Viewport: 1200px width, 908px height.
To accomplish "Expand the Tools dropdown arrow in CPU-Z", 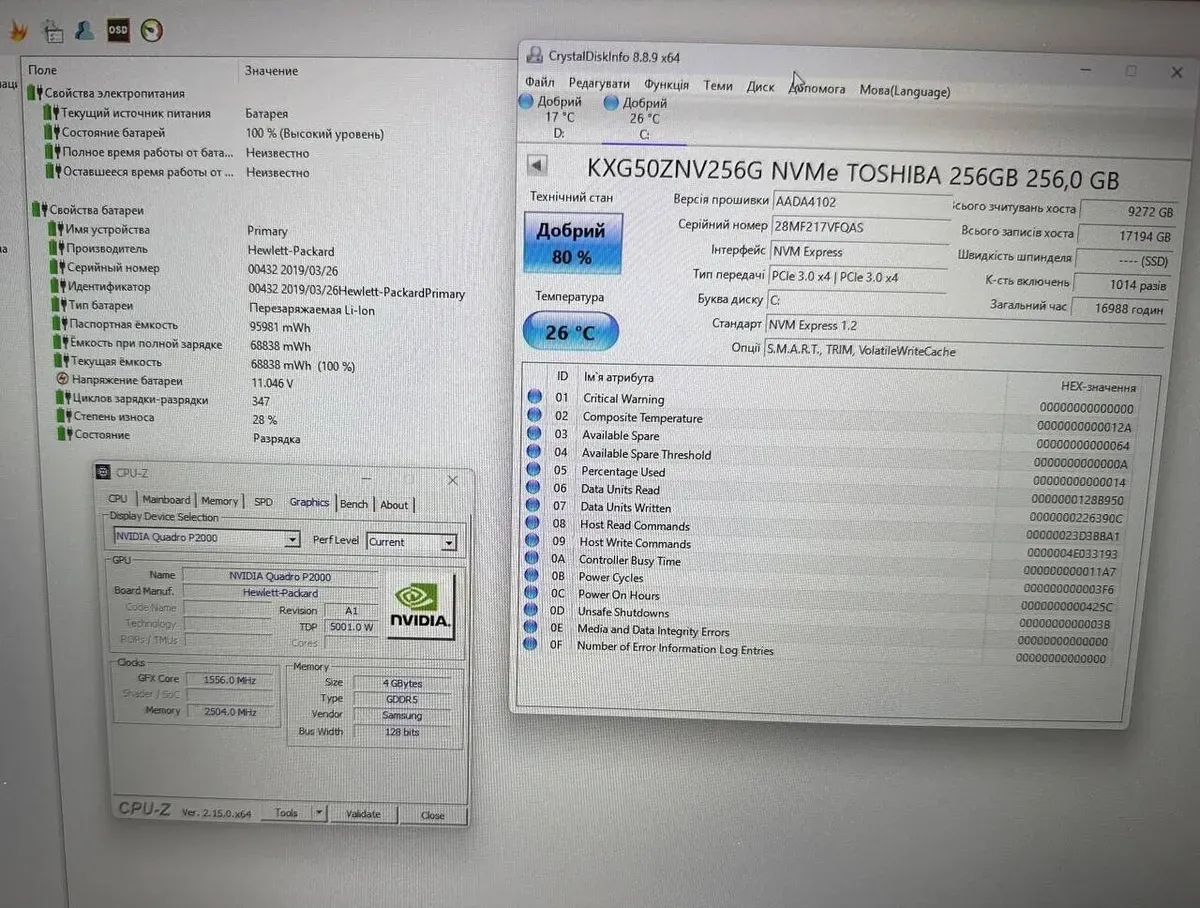I will click(x=318, y=813).
